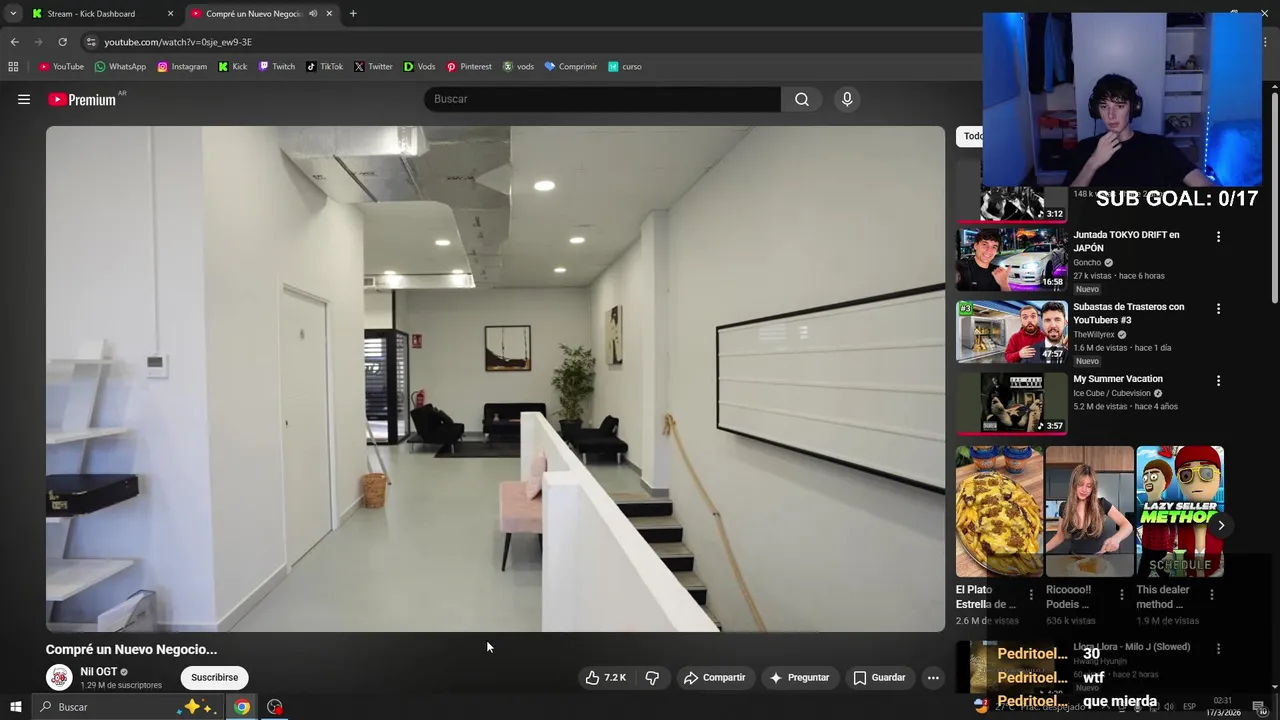Screen dimensions: 1280x720
Task: Reload the page with refresh icon
Action: 62,42
